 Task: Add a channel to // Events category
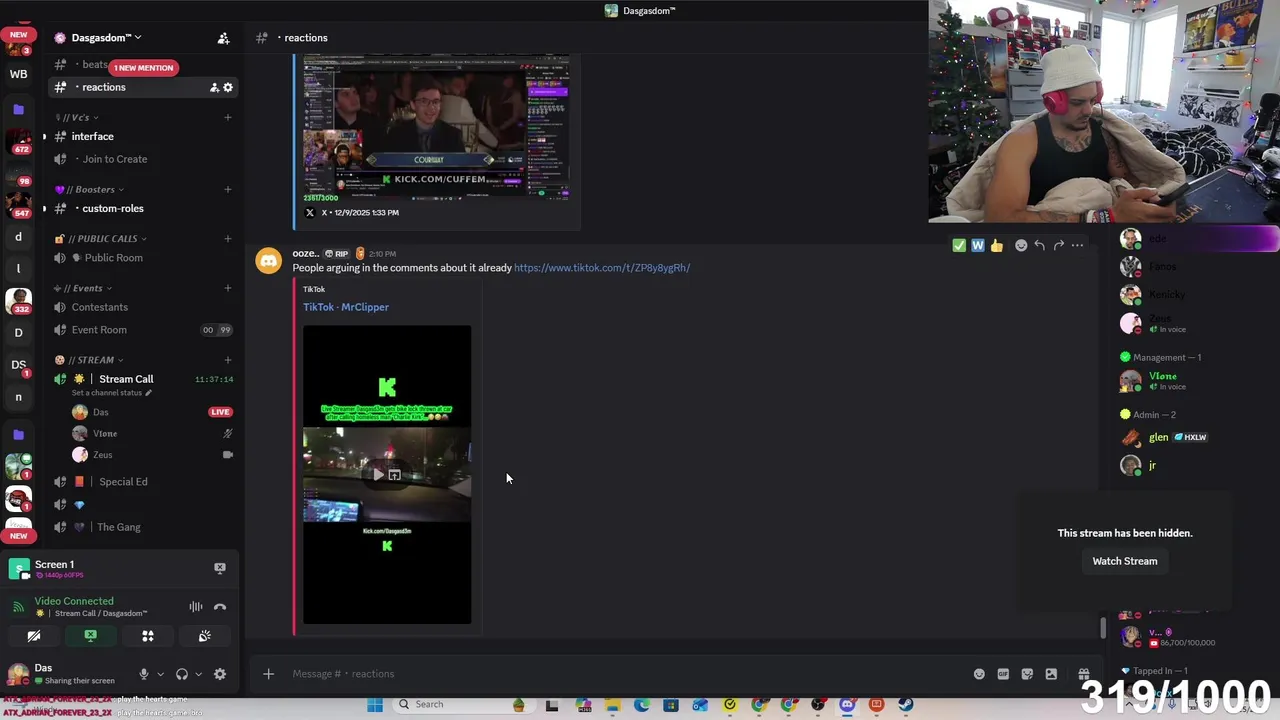227,288
